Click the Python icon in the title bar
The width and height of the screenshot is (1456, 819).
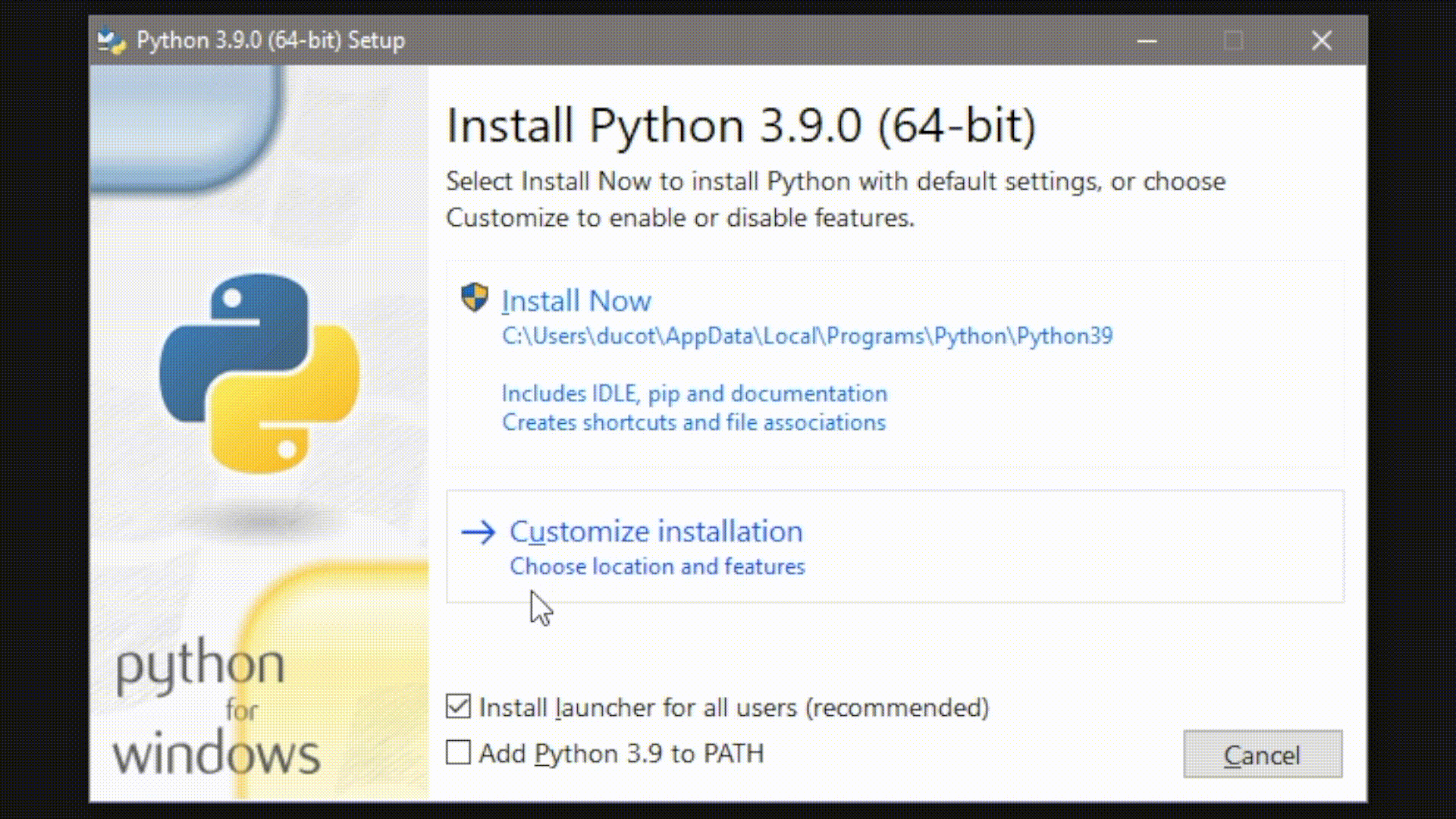111,40
